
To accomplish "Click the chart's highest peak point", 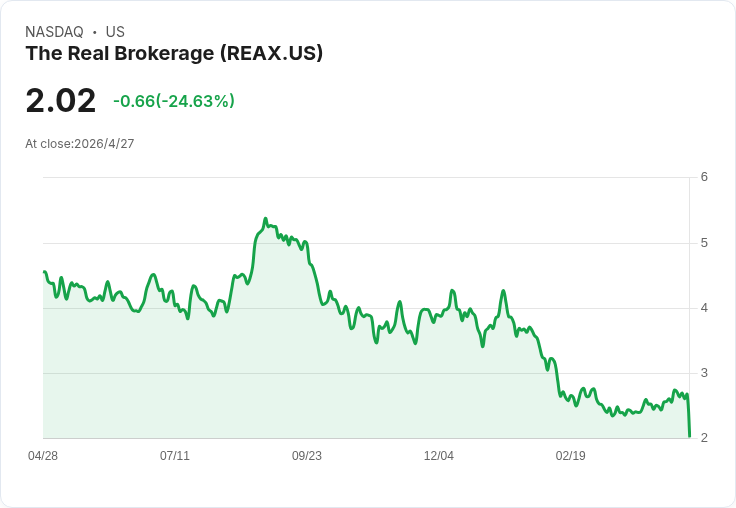I will tap(265, 219).
